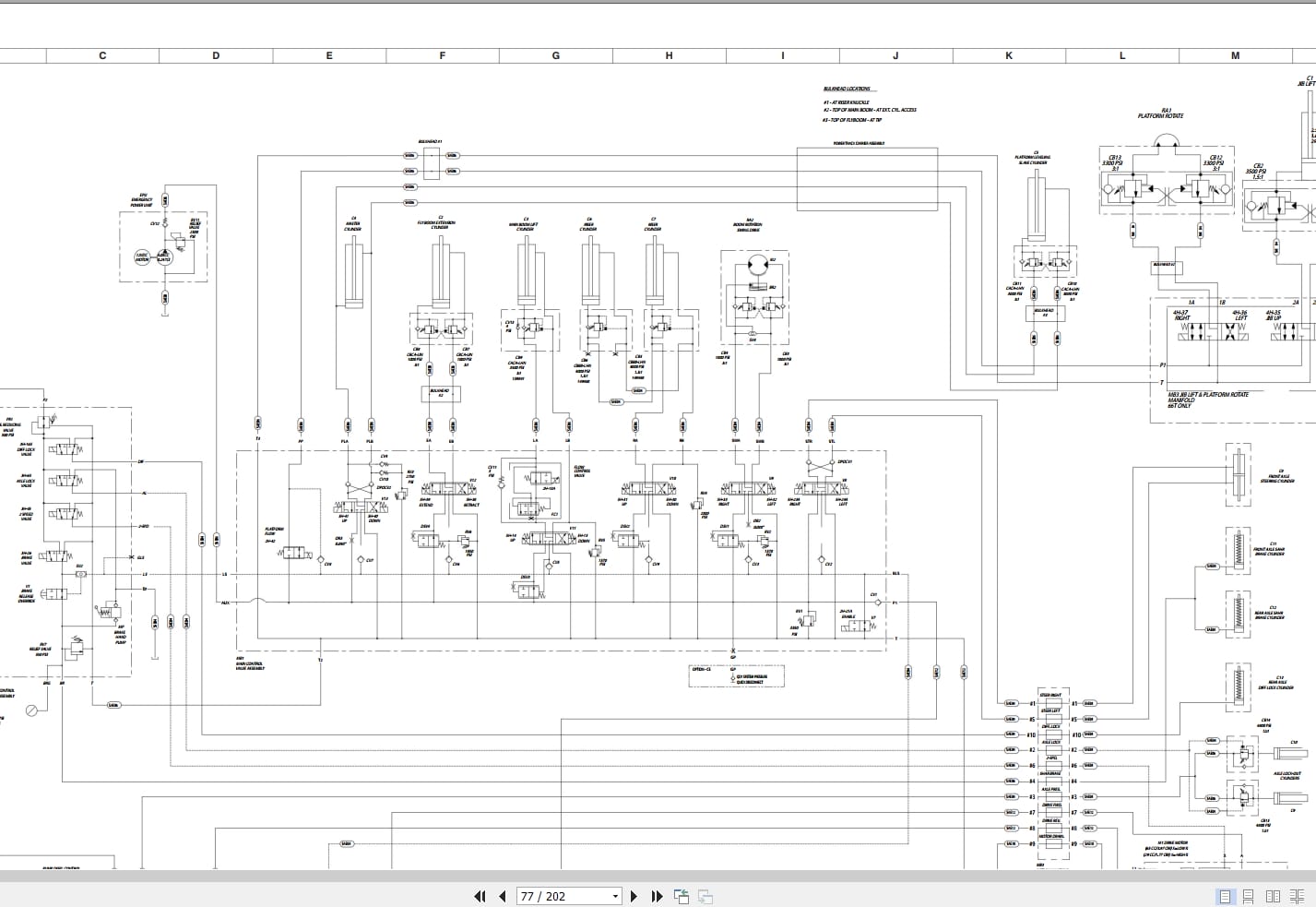Click column header F on the schematic
Image resolution: width=1316 pixels, height=907 pixels.
442,56
